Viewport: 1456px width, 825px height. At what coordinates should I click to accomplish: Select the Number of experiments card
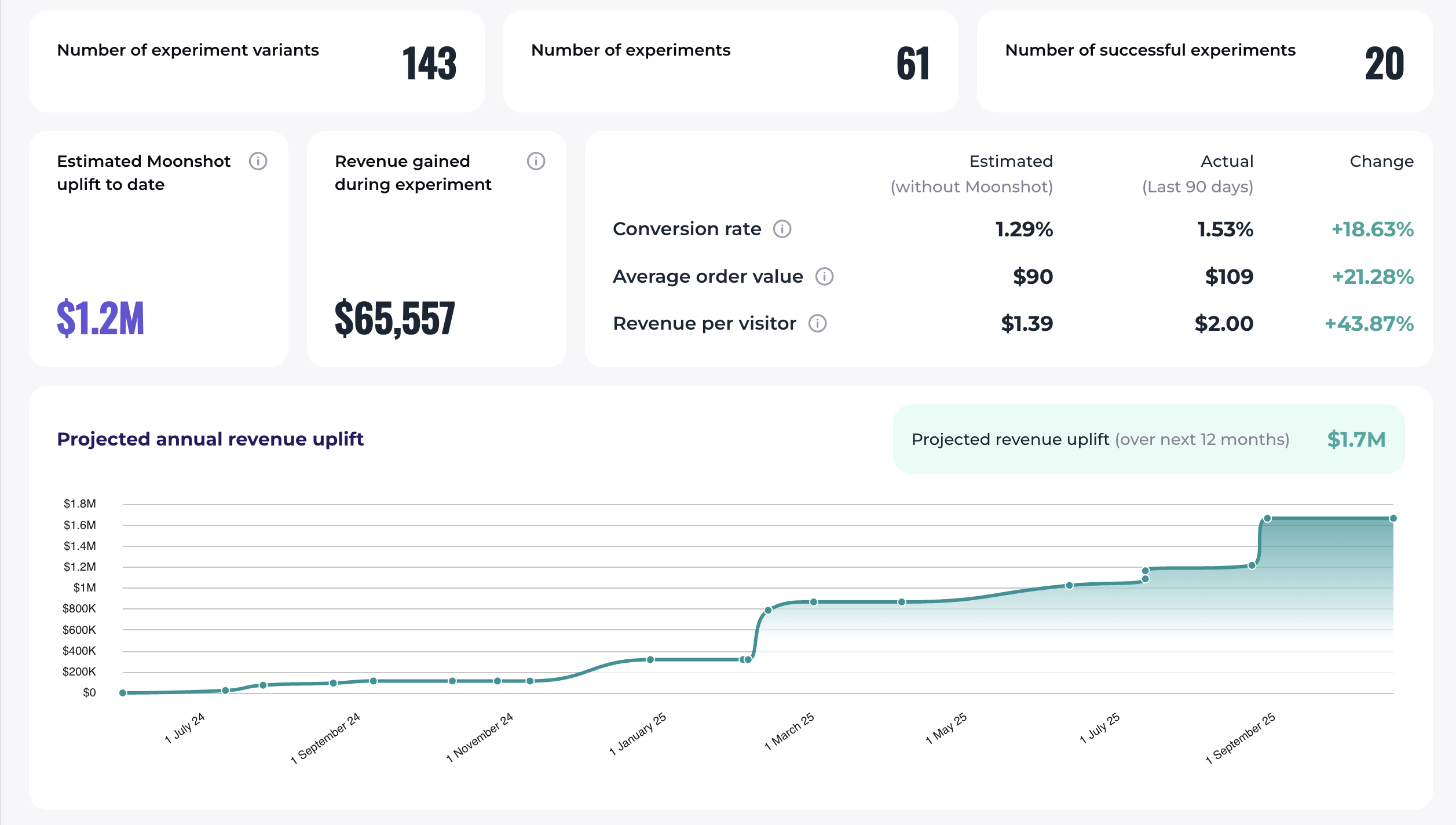(730, 61)
